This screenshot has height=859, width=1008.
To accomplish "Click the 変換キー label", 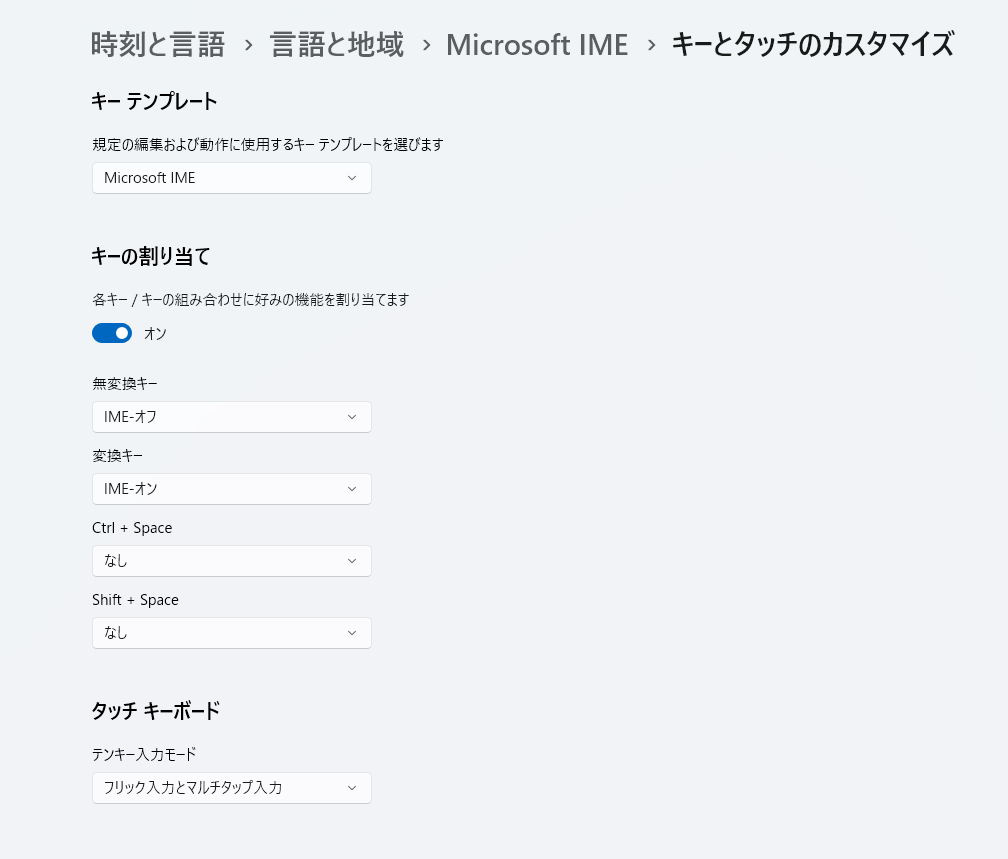I will (118, 456).
